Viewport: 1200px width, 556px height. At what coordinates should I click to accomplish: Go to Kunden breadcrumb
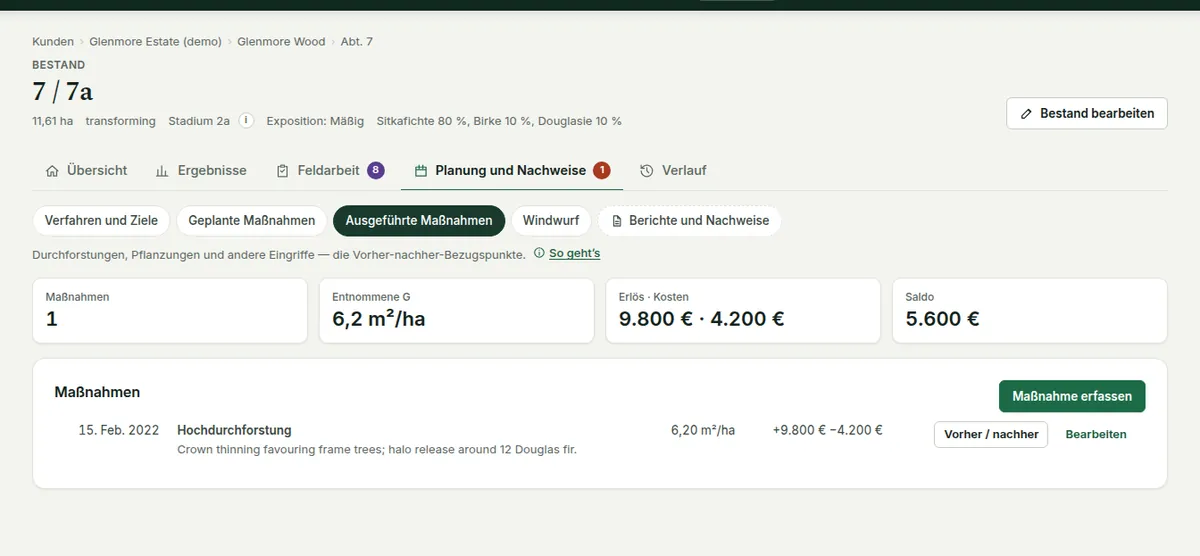point(53,42)
